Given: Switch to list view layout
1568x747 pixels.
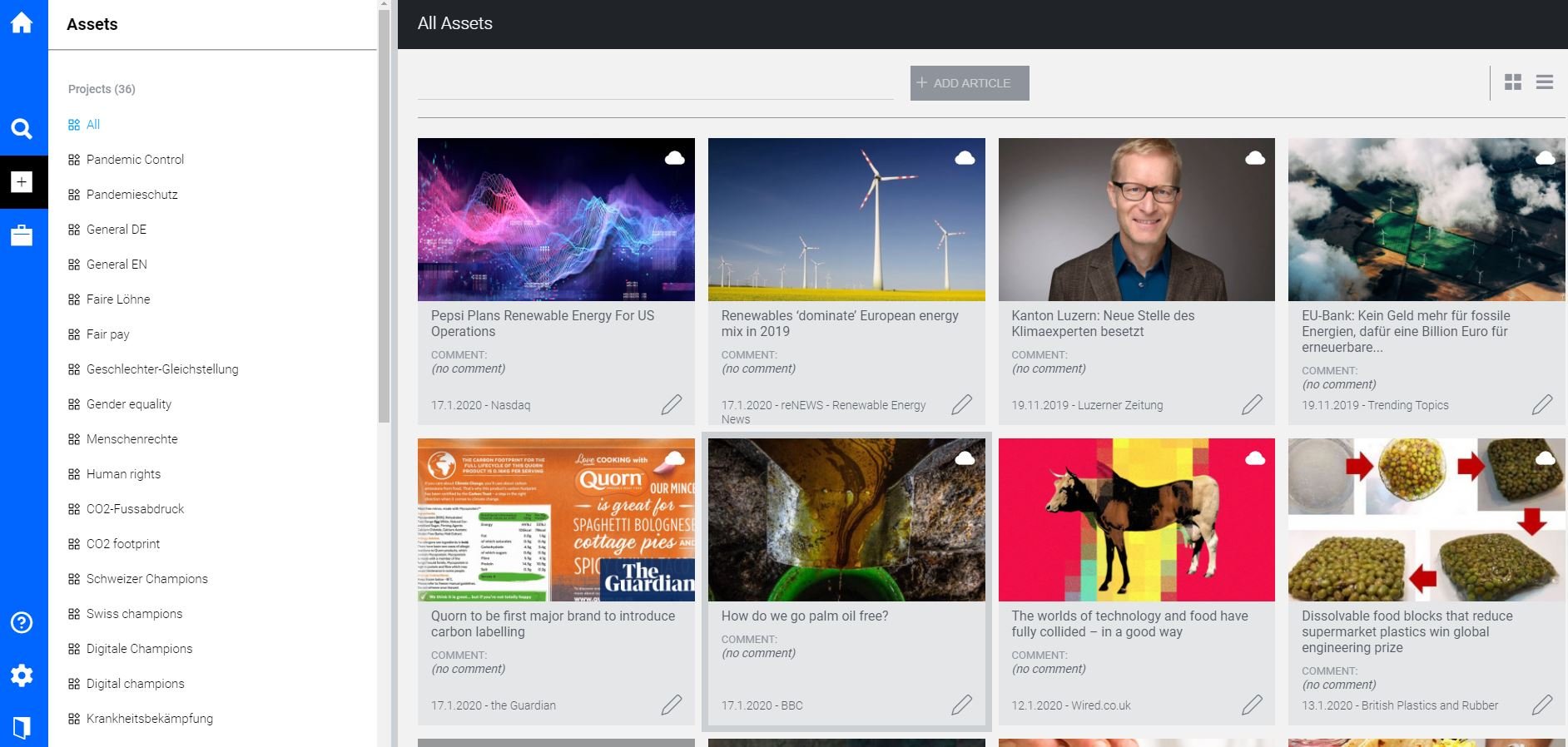Looking at the screenshot, I should tap(1545, 82).
